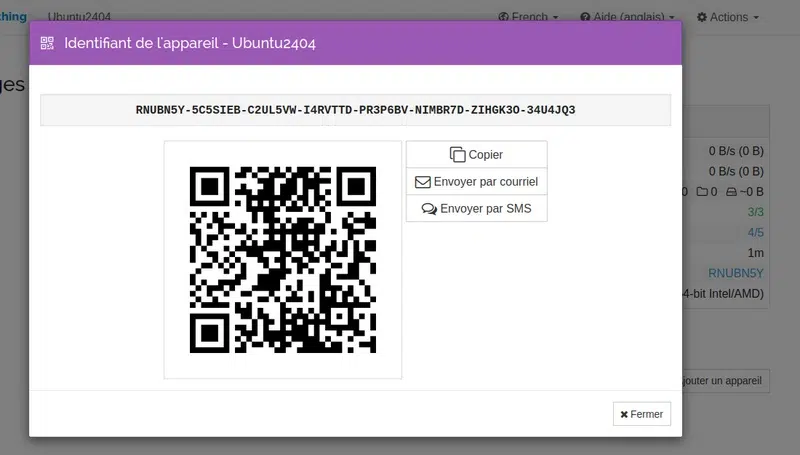Click the Actions gear icon

(x=702, y=17)
